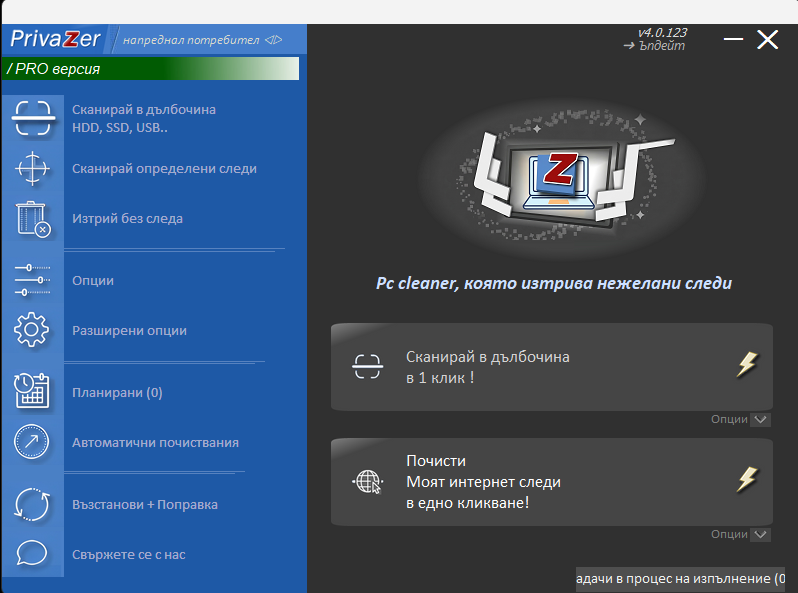The height and width of the screenshot is (593, 798).
Task: Click the sliders options icon
Action: coord(32,280)
